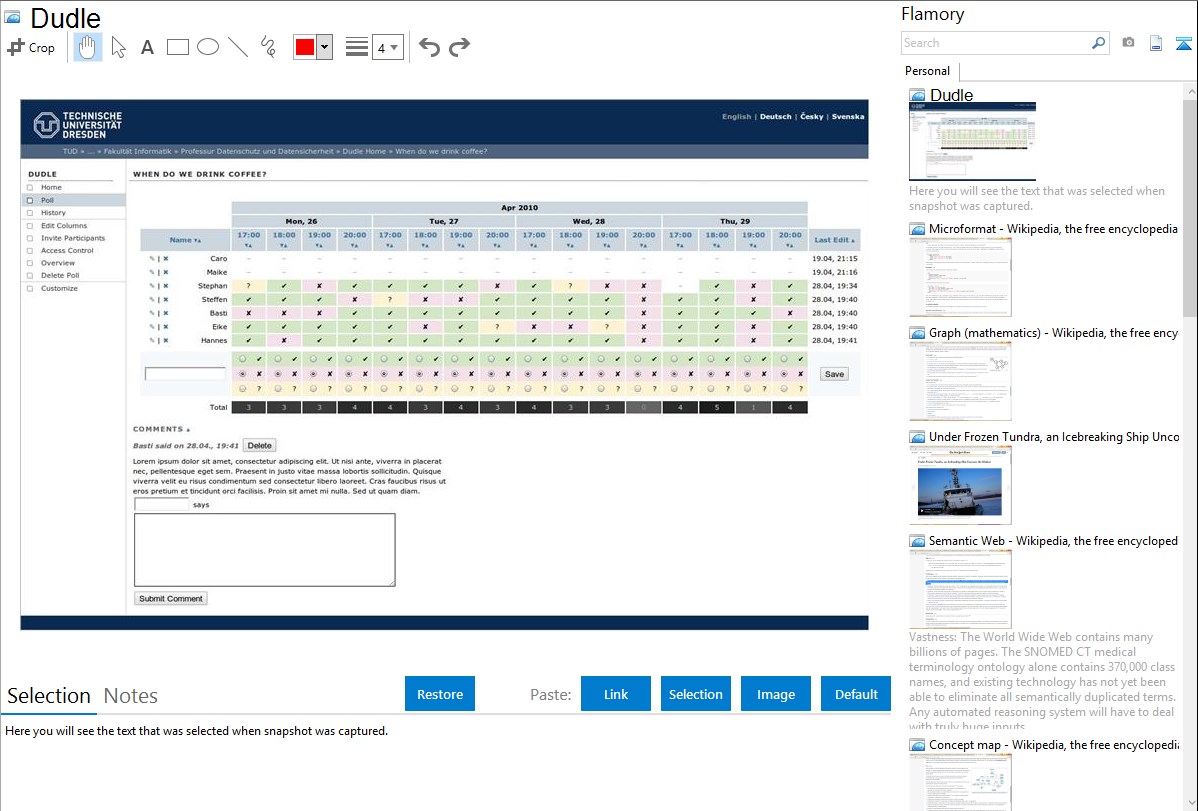This screenshot has height=811, width=1198.
Task: Open the Microformat Wikipedia thumbnail
Action: coord(960,277)
